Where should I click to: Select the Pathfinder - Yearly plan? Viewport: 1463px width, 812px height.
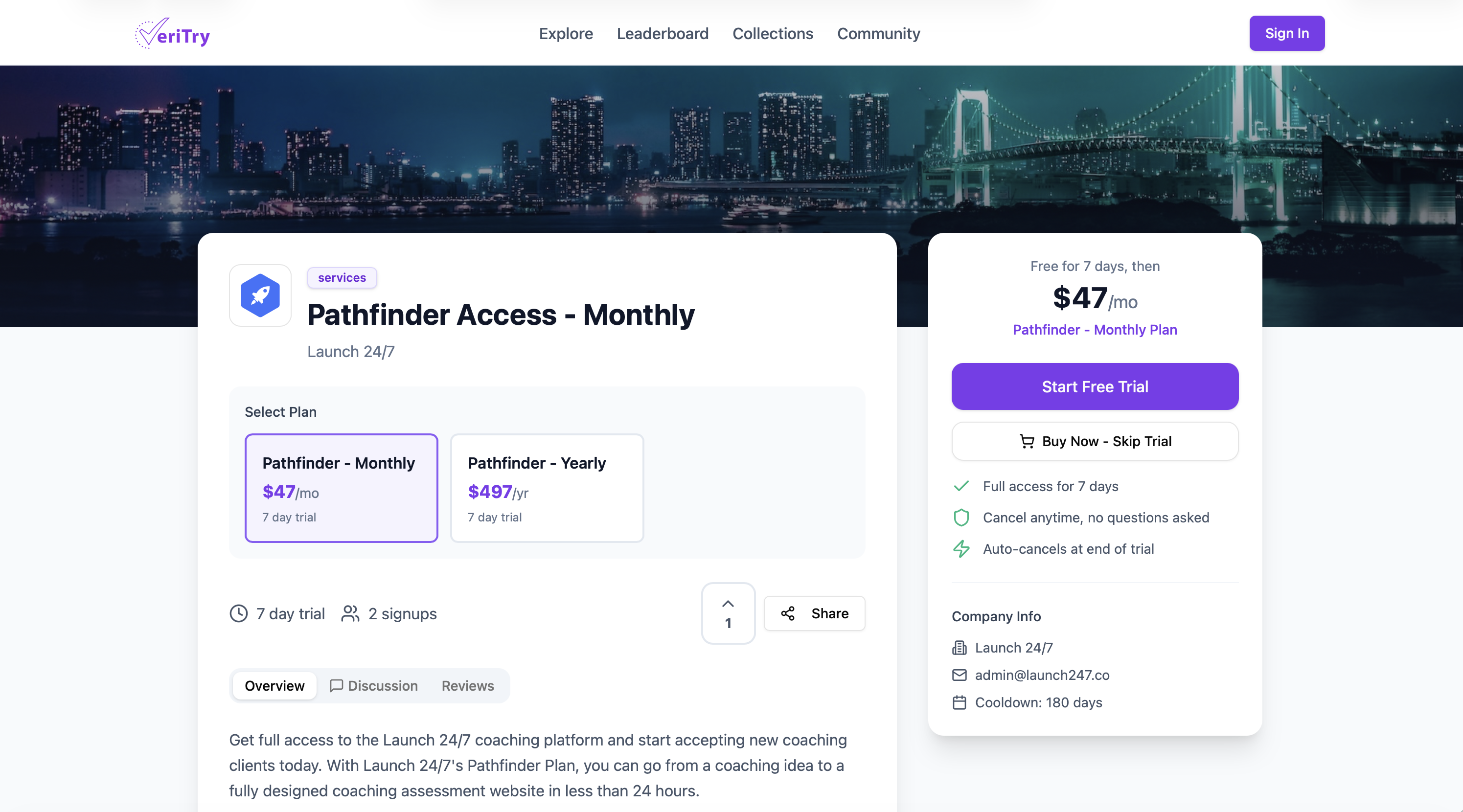(x=547, y=488)
